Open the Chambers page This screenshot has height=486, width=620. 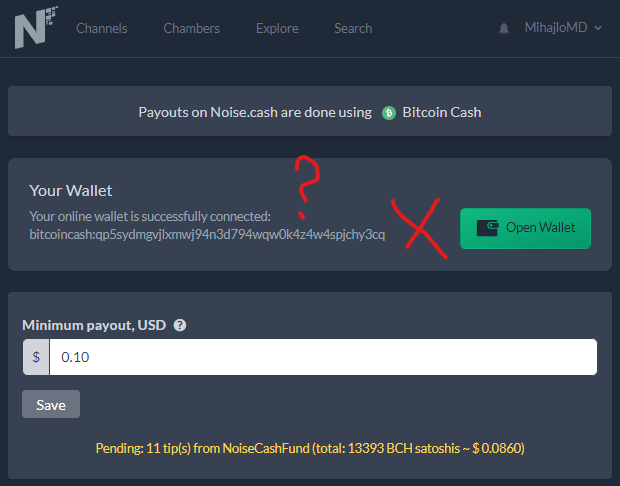coord(191,28)
